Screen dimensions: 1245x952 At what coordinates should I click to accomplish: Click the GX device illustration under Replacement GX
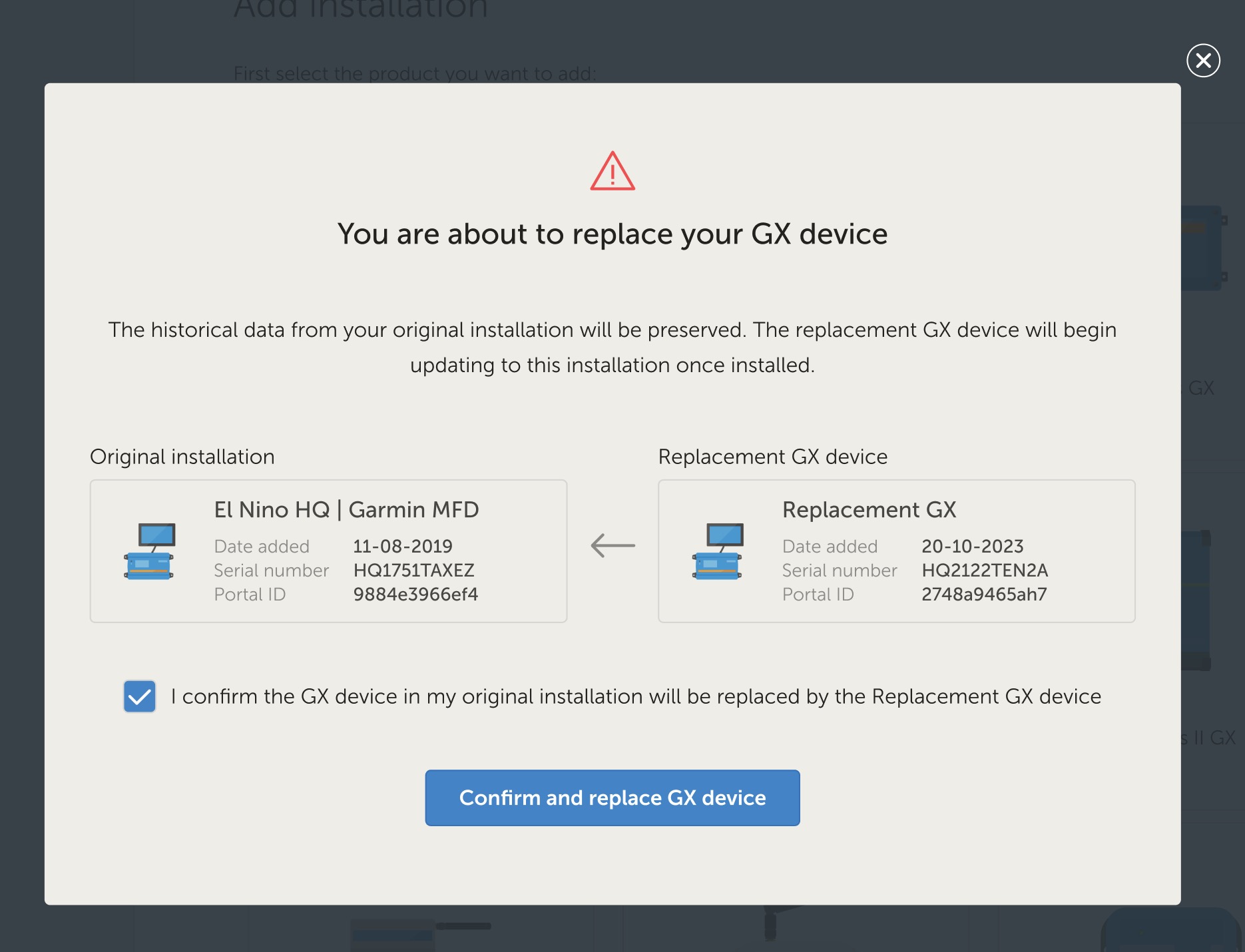click(x=718, y=553)
